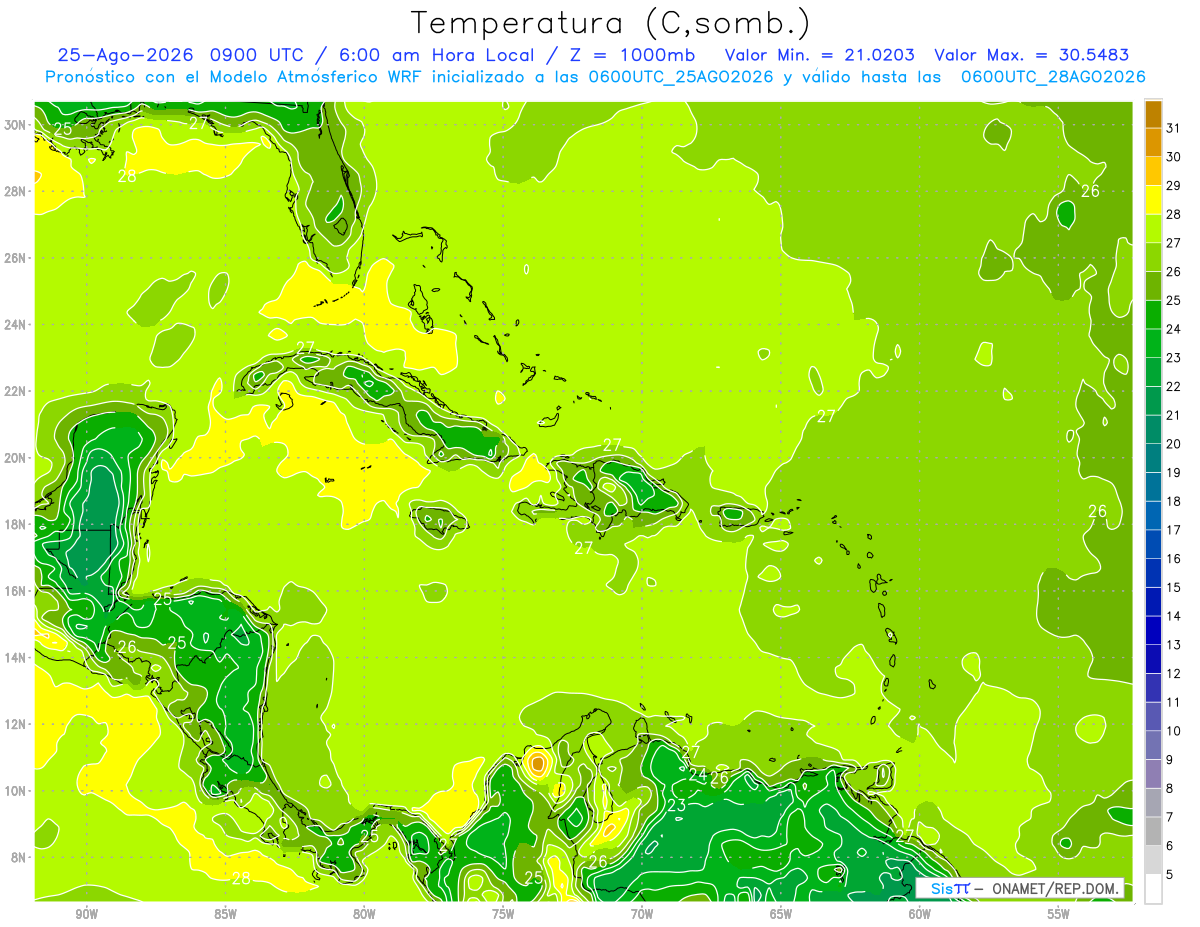
Task: Click the "31" label on color scale
Action: pos(1174,128)
